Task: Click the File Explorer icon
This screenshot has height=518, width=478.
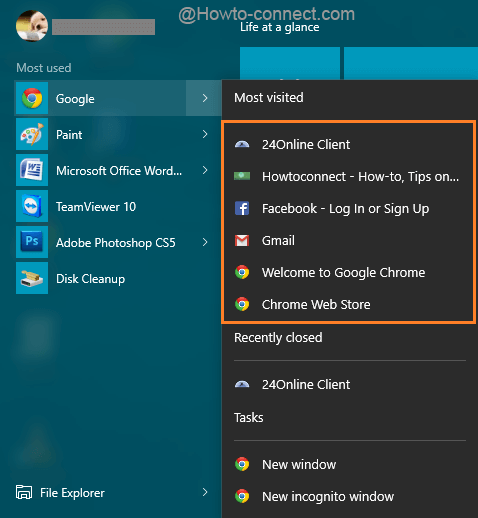Action: pyautogui.click(x=24, y=492)
